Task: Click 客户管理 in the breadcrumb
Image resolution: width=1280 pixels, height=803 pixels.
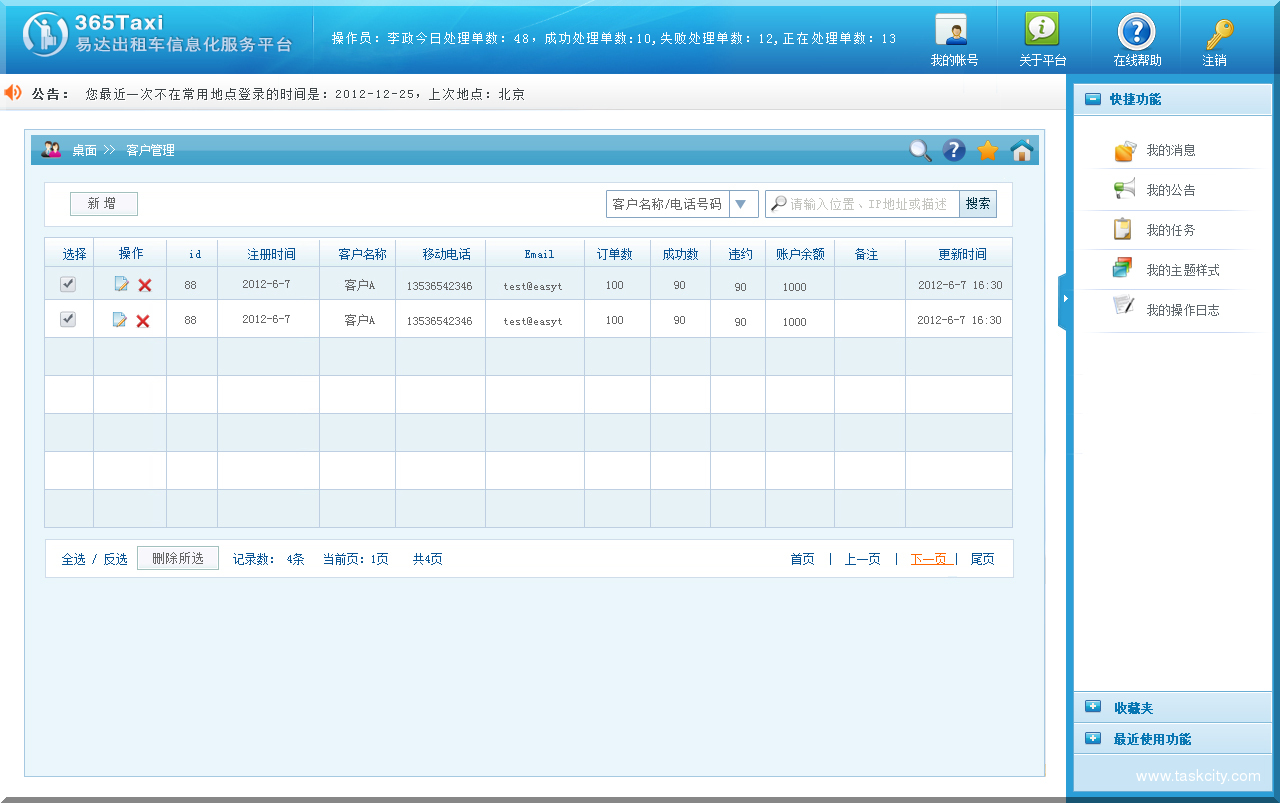Action: (150, 150)
